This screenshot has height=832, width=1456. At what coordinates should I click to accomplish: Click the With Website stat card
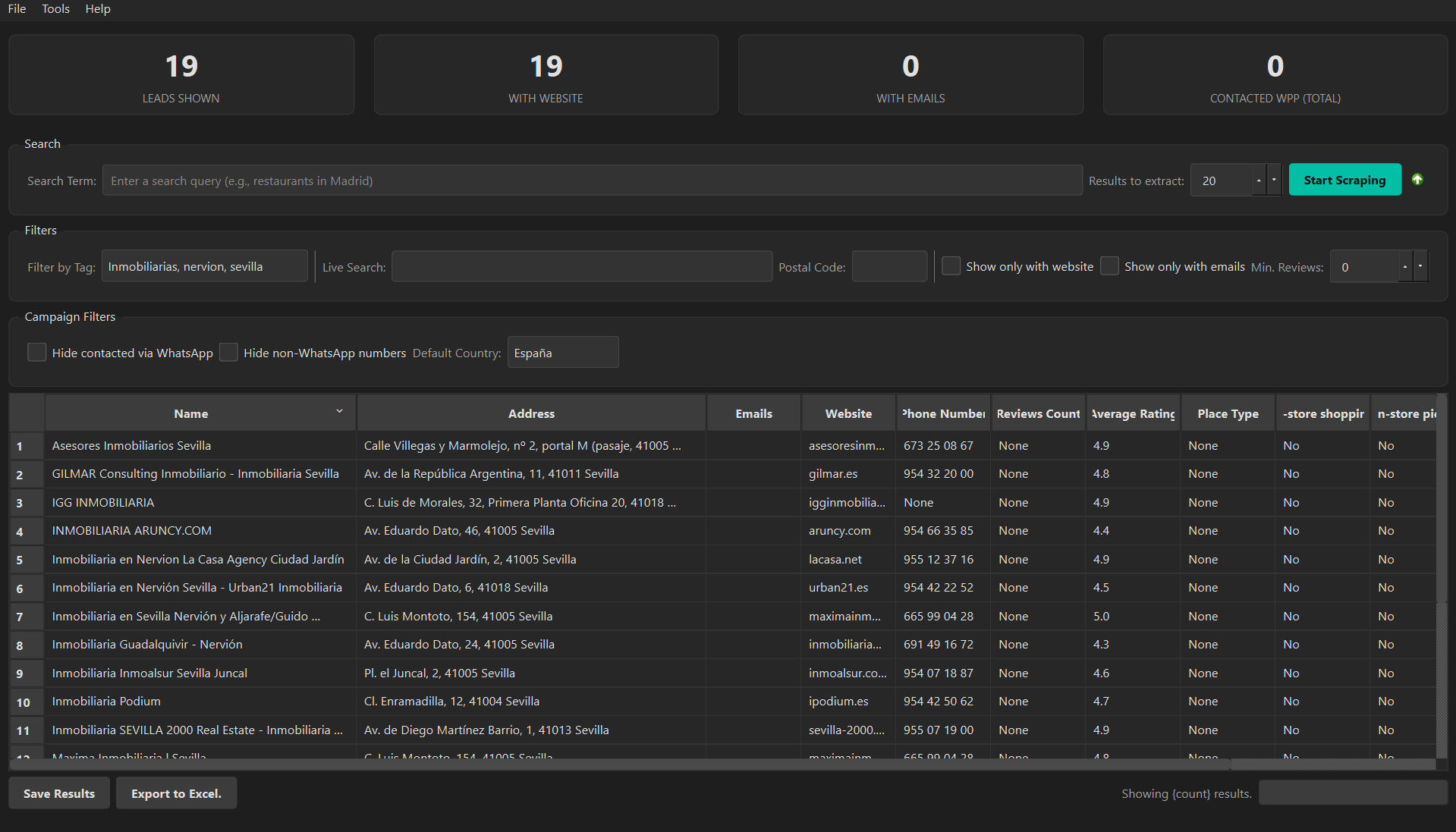[546, 75]
